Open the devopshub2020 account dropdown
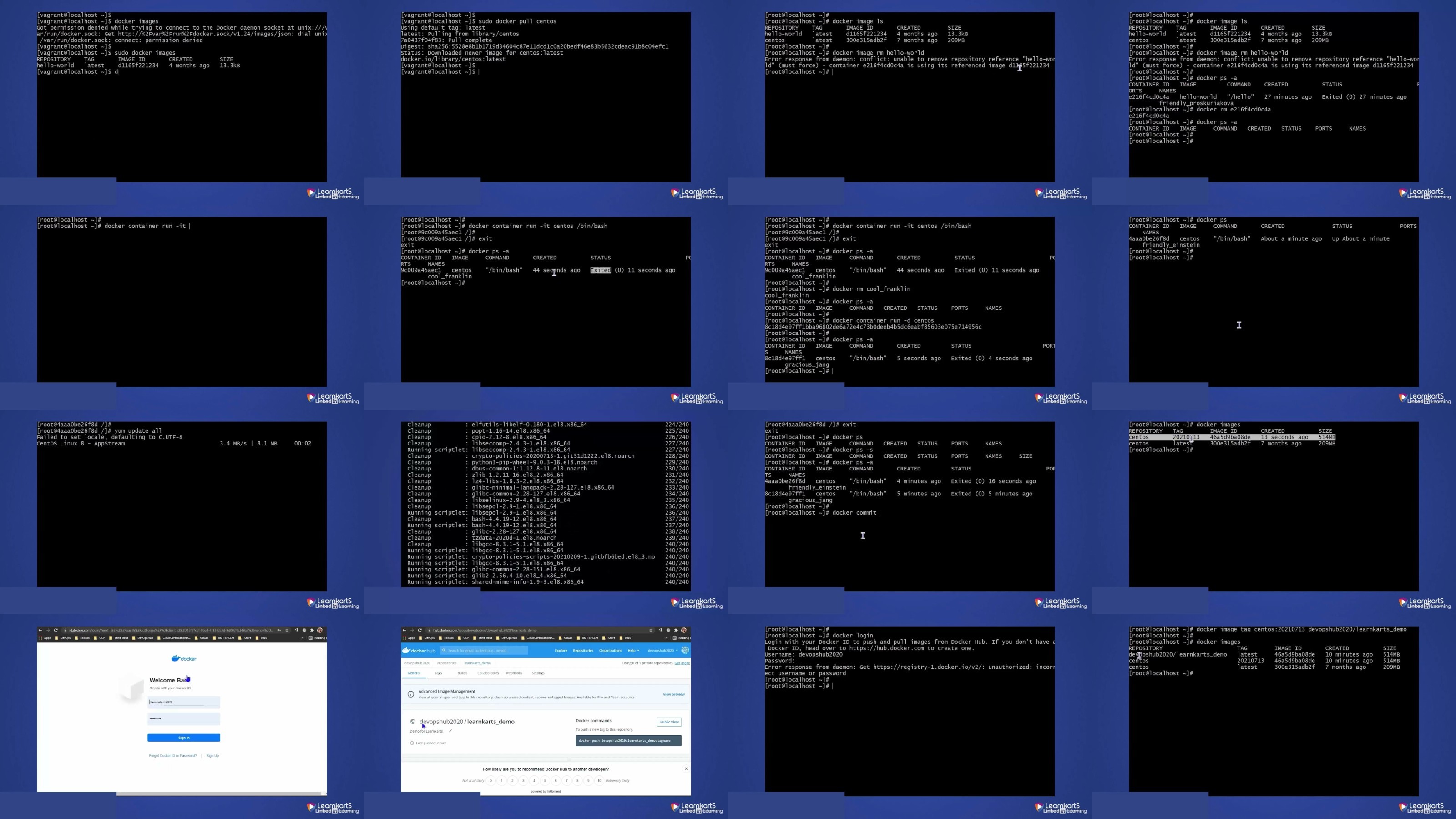The width and height of the screenshot is (1456, 819). (x=662, y=651)
